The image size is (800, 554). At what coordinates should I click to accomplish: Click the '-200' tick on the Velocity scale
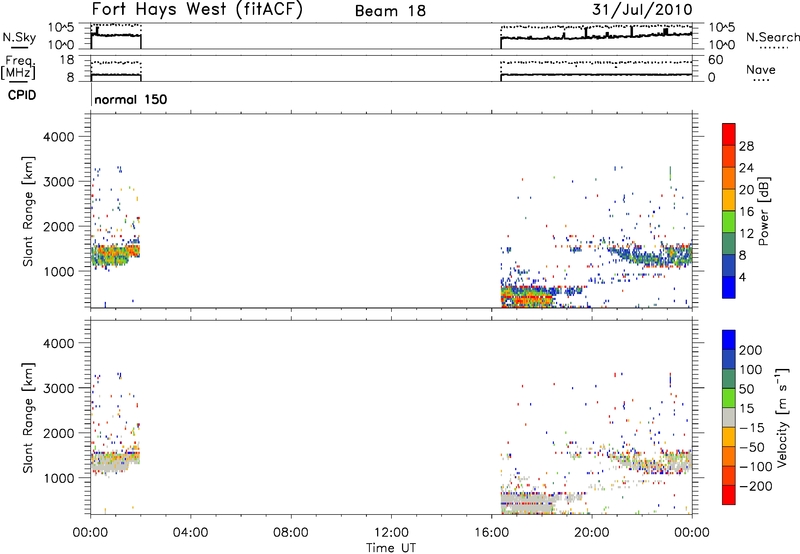tap(755, 486)
